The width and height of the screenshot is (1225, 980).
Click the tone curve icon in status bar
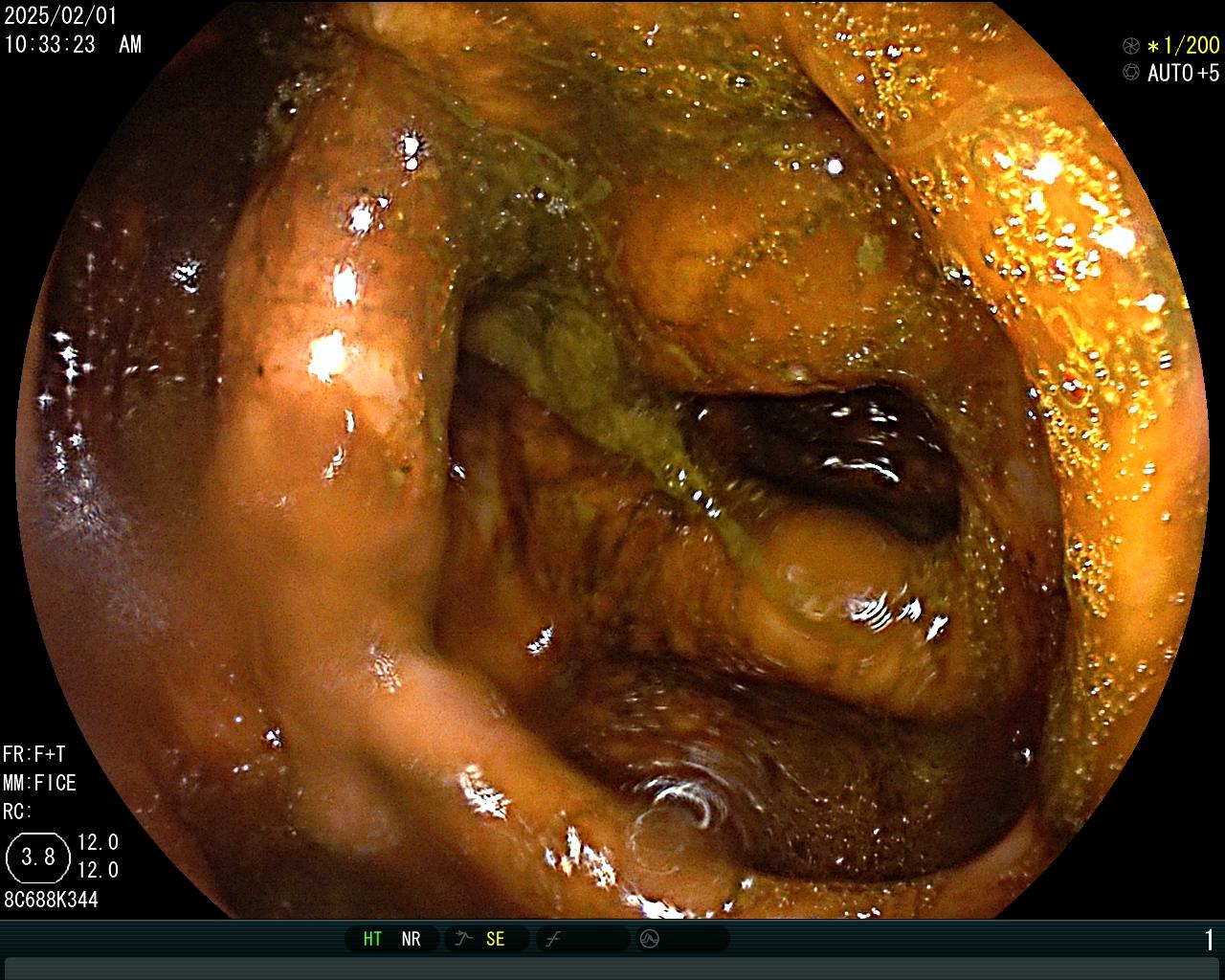click(x=552, y=939)
